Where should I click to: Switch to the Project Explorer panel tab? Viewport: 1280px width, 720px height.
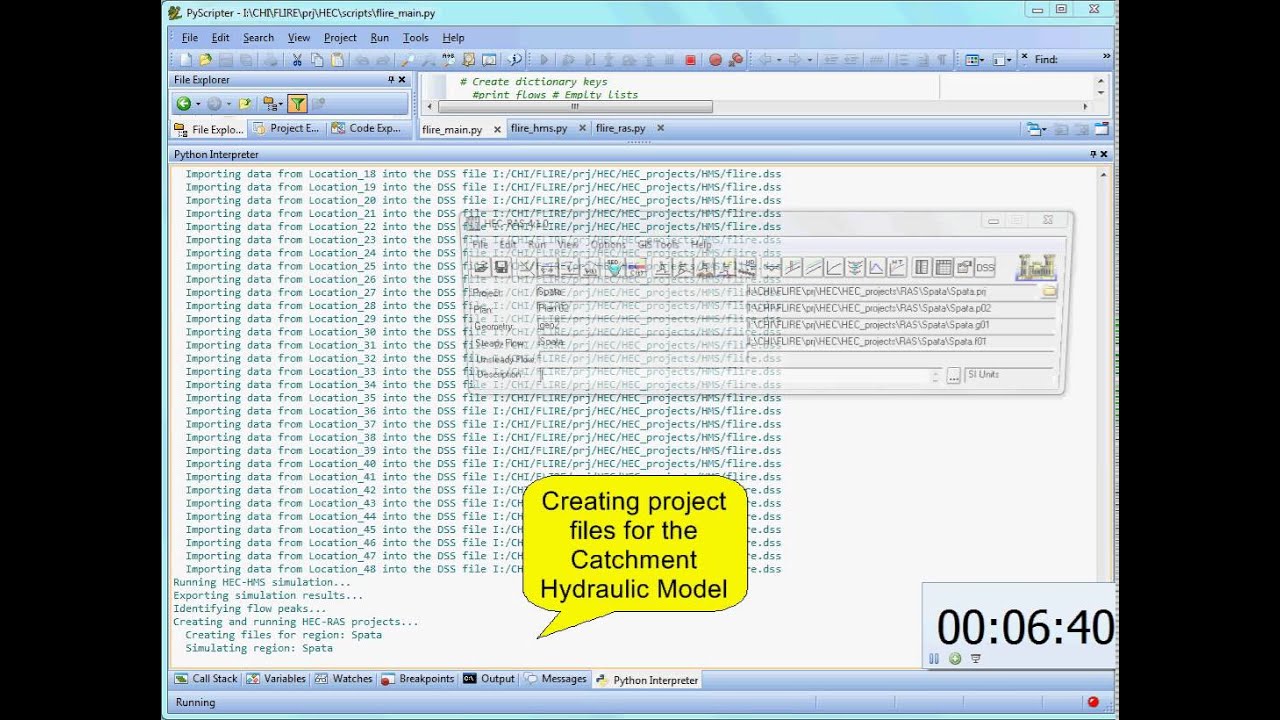(x=286, y=128)
